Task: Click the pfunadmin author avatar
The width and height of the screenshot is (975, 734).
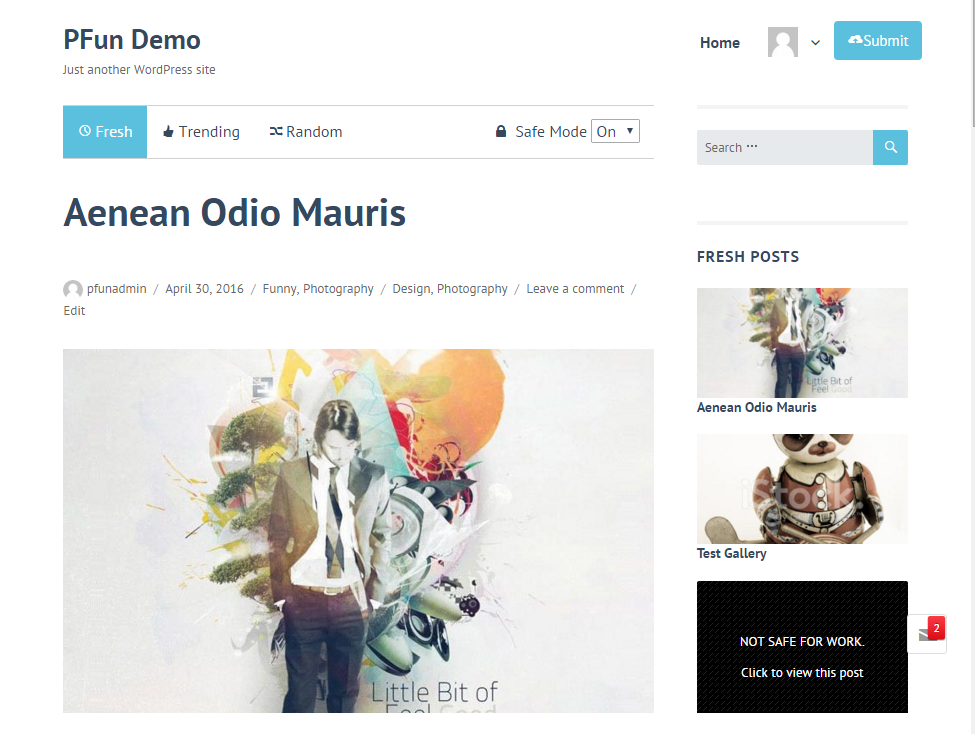Action: pyautogui.click(x=73, y=289)
